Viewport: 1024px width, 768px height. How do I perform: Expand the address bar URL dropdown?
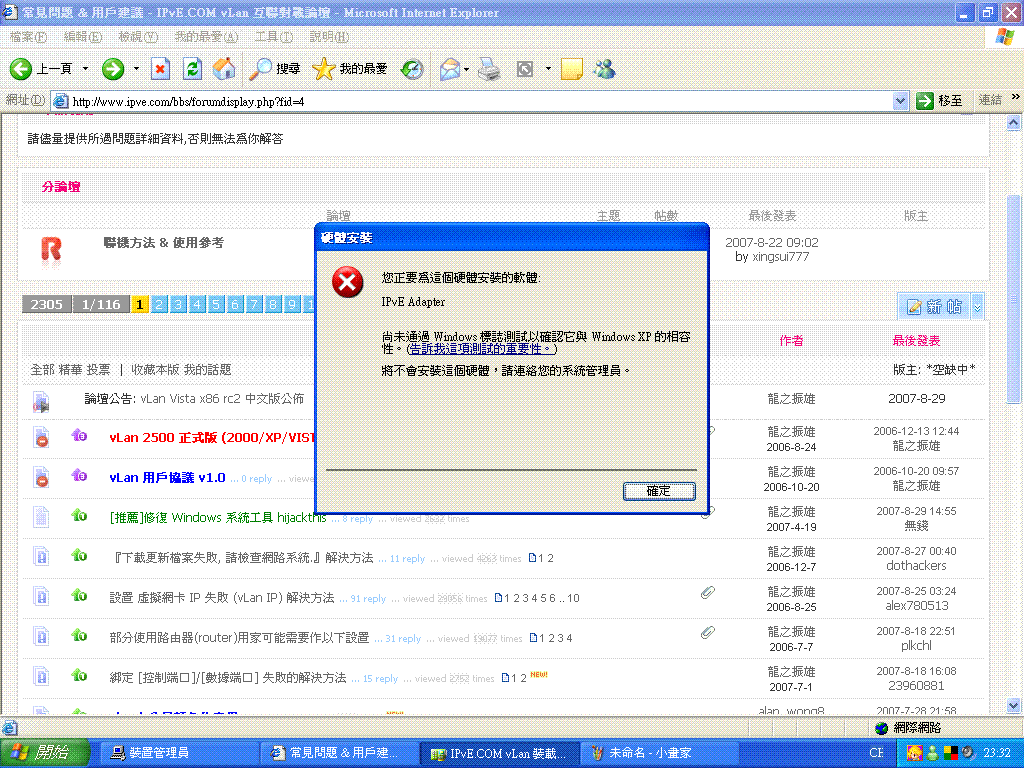pyautogui.click(x=900, y=101)
